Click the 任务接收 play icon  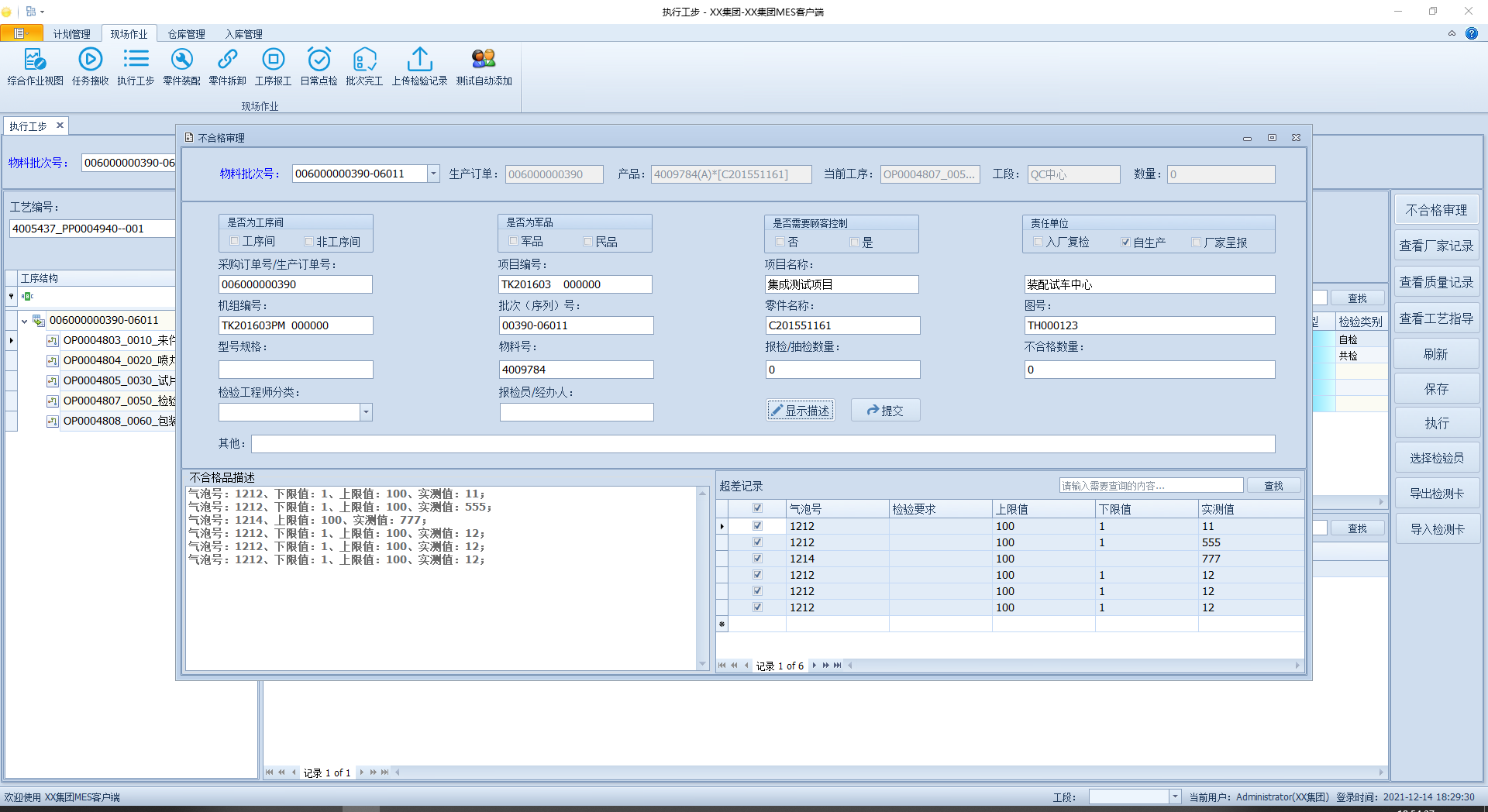coord(90,60)
